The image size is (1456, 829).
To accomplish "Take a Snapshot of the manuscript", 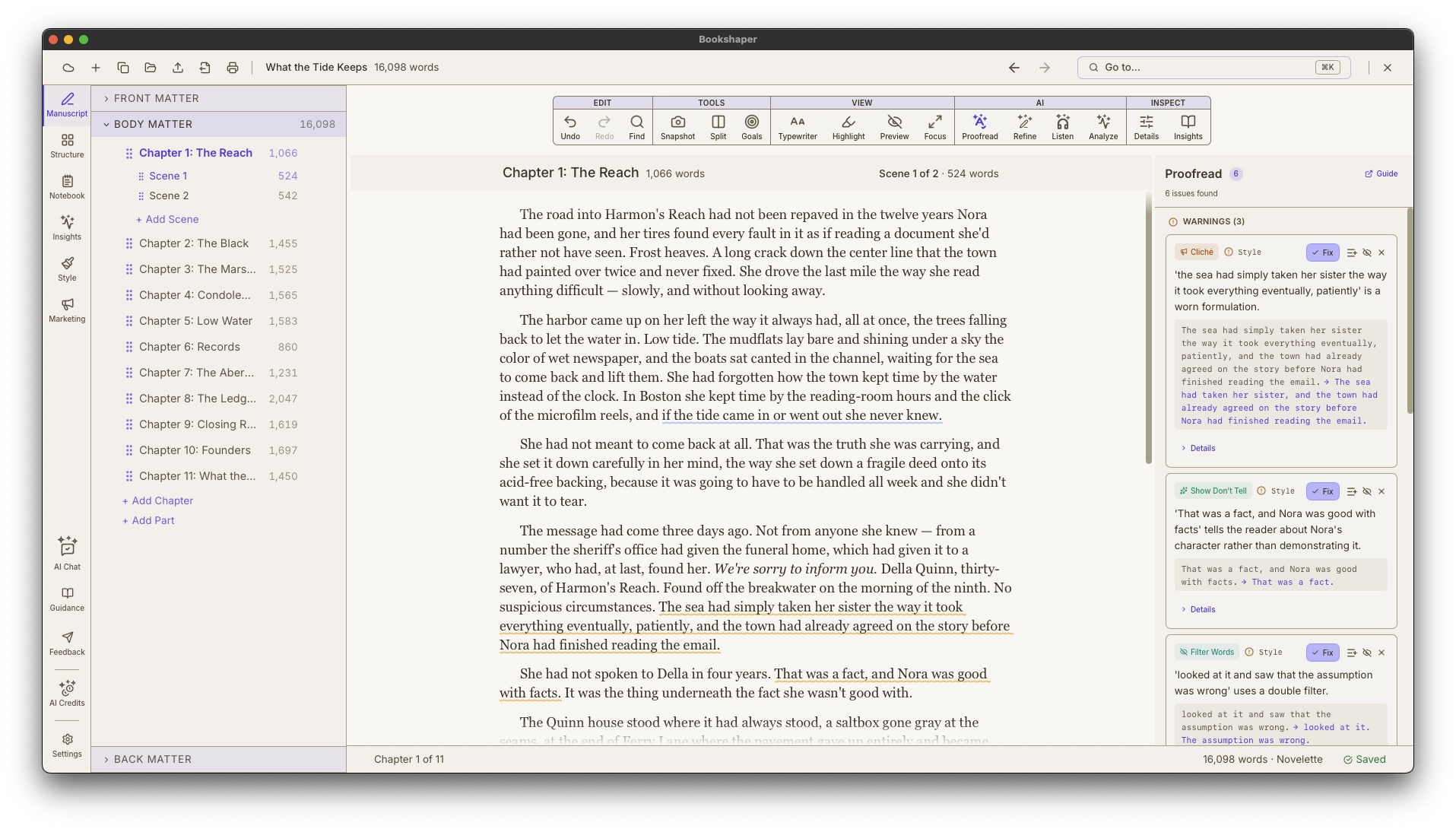I will [x=677, y=127].
